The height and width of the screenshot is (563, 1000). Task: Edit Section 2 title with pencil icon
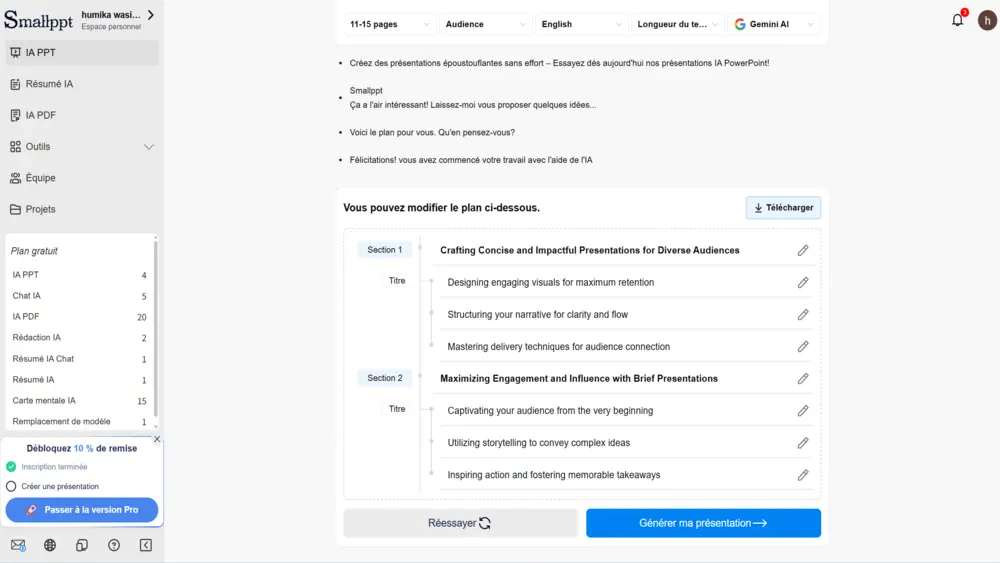coord(803,379)
